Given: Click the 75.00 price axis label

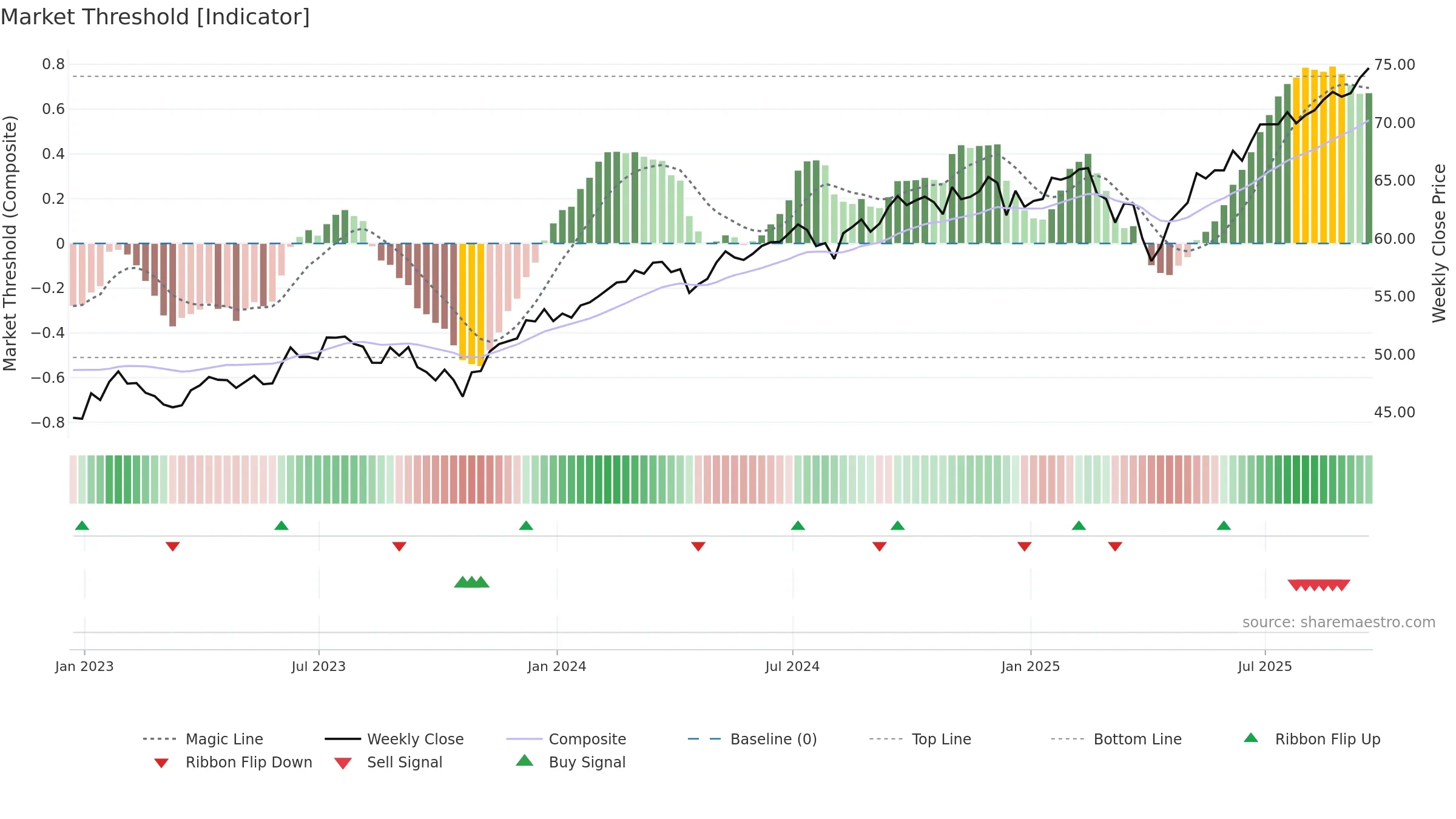Looking at the screenshot, I should (1395, 65).
